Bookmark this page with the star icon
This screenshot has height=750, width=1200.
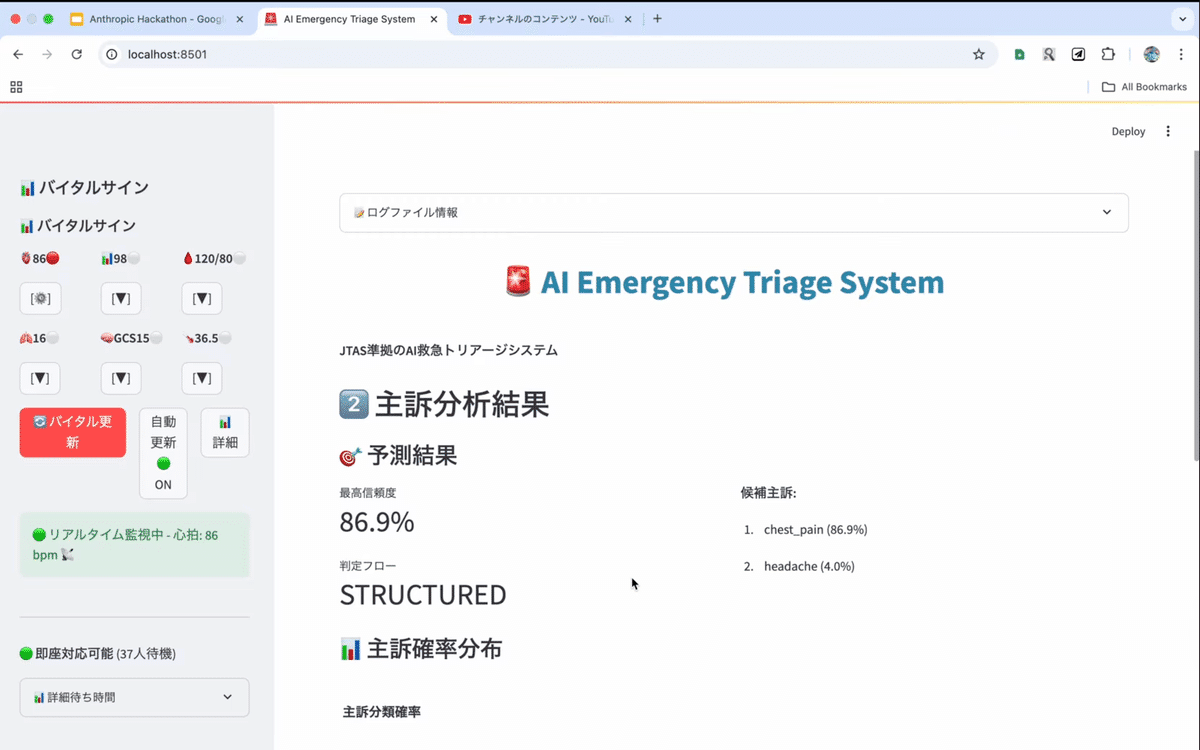click(x=979, y=54)
